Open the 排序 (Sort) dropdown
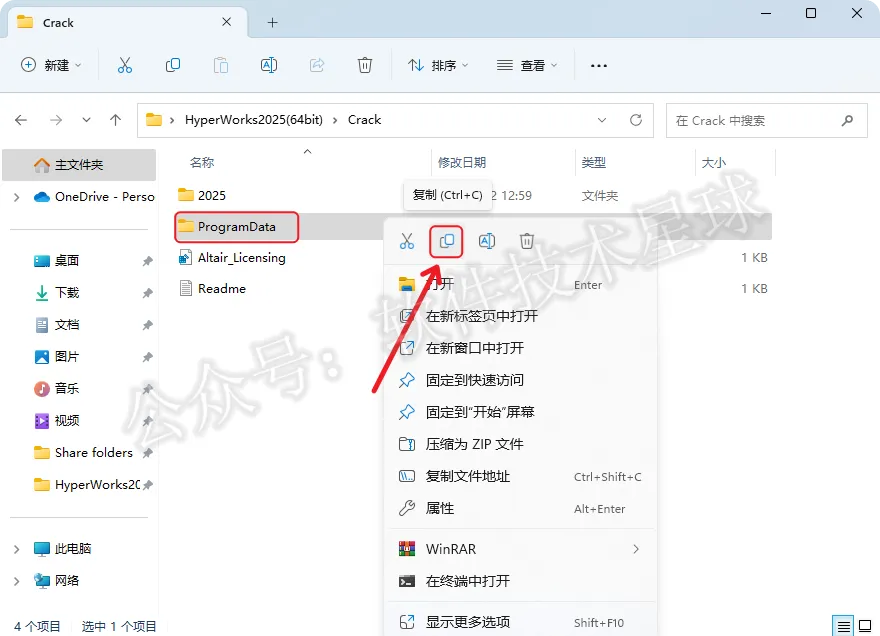 click(438, 65)
